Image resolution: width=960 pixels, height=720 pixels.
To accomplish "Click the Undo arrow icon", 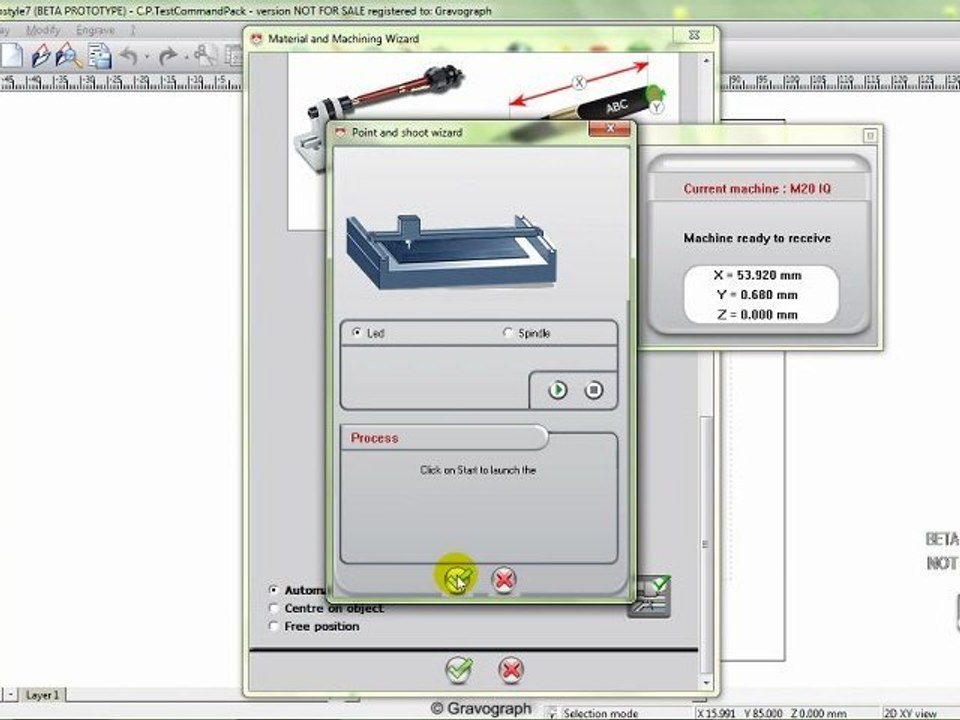I will [129, 56].
